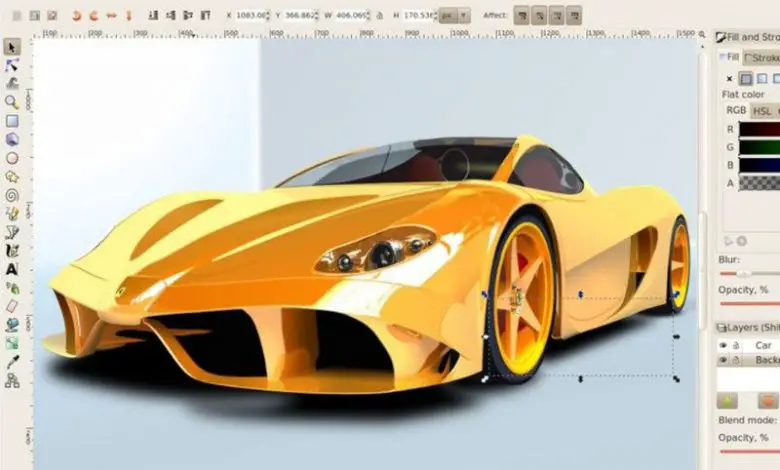Raise selection one step
The image size is (780, 470).
tap(188, 16)
